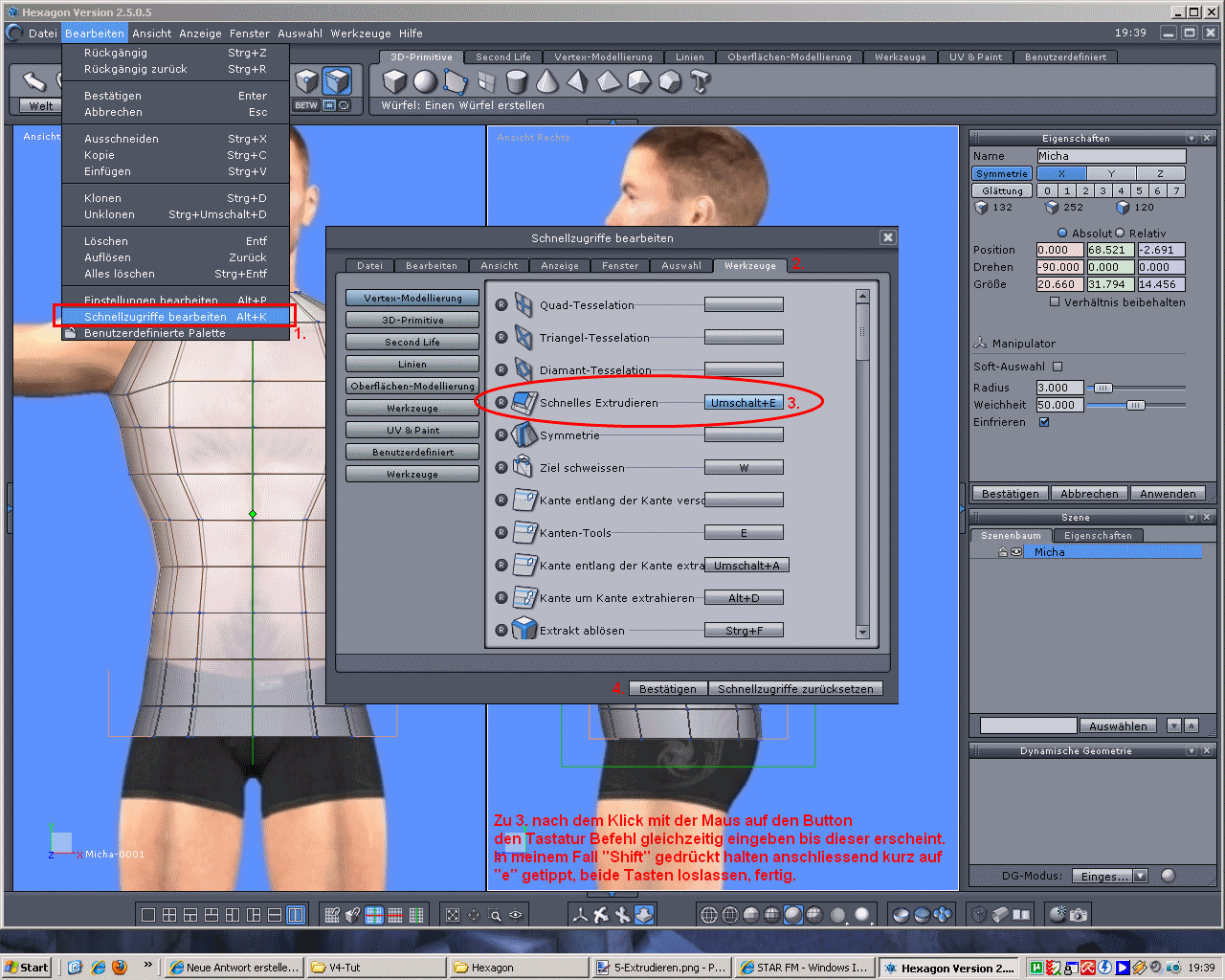Adjust the Radius slider handle
The image size is (1225, 980).
click(1102, 388)
